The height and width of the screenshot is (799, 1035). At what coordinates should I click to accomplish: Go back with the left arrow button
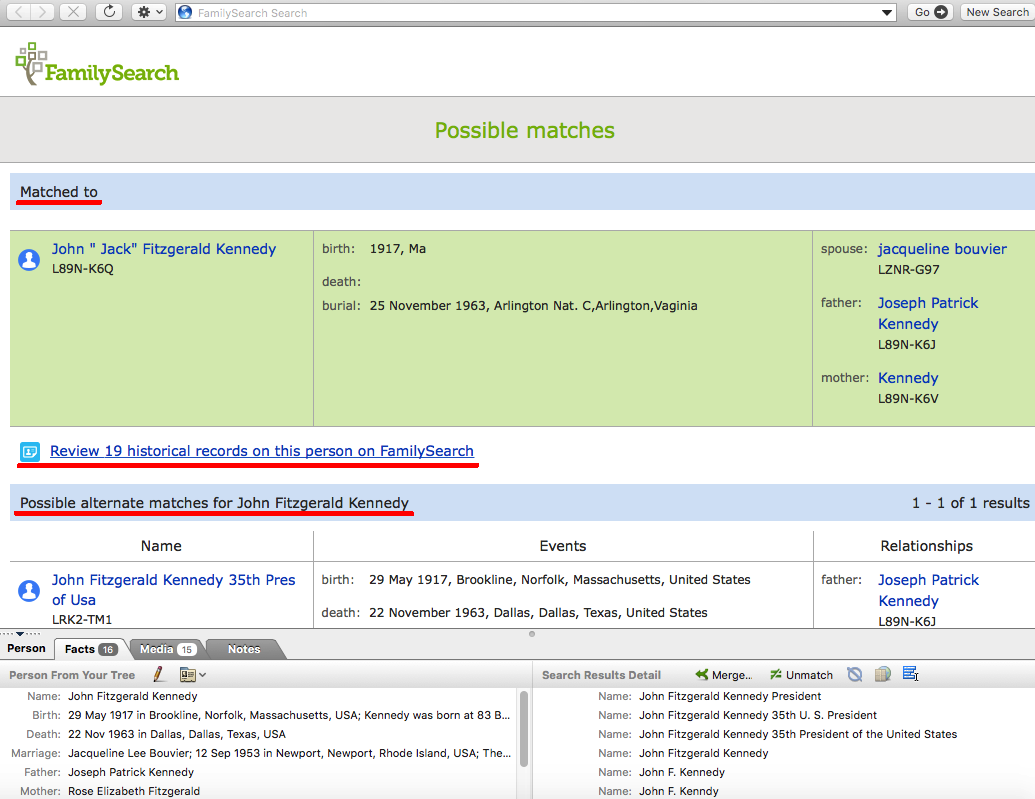point(19,12)
